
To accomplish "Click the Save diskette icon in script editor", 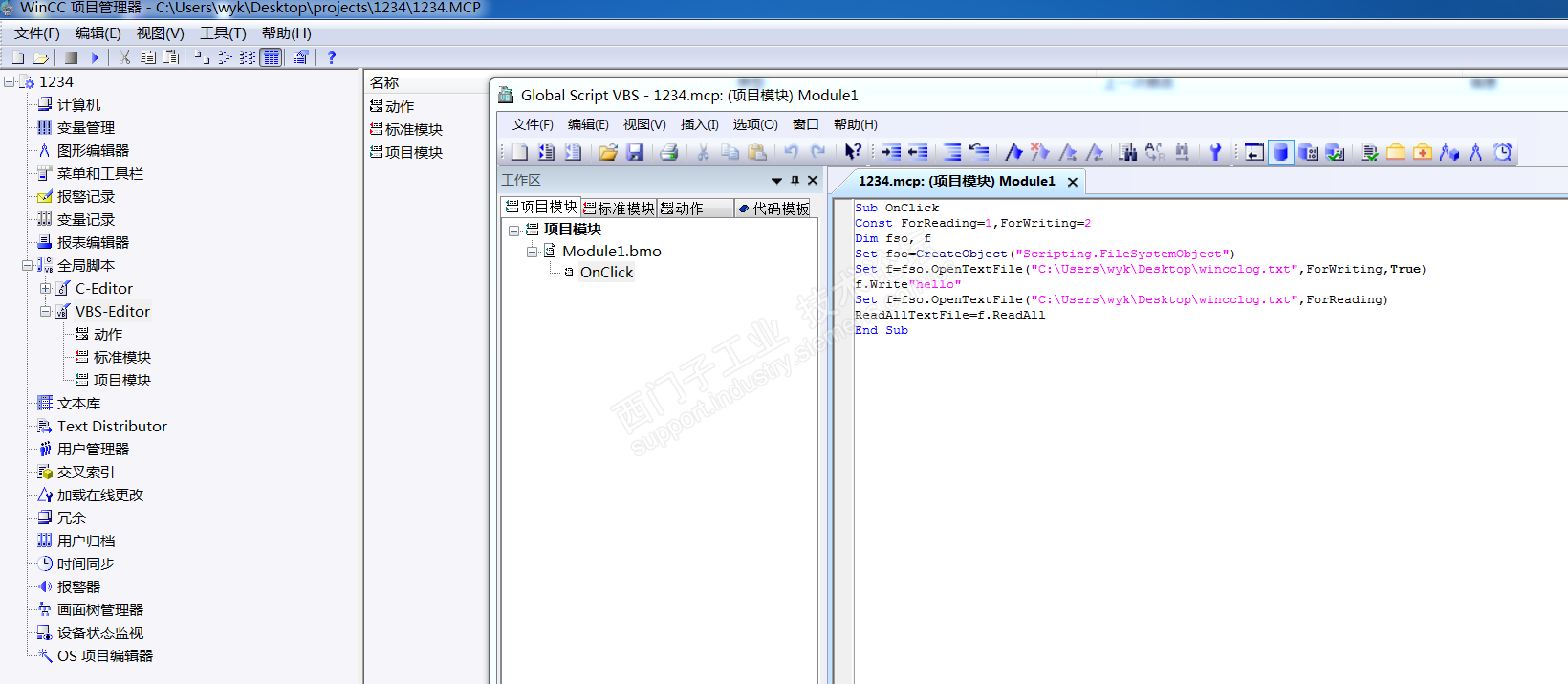I will 635,151.
